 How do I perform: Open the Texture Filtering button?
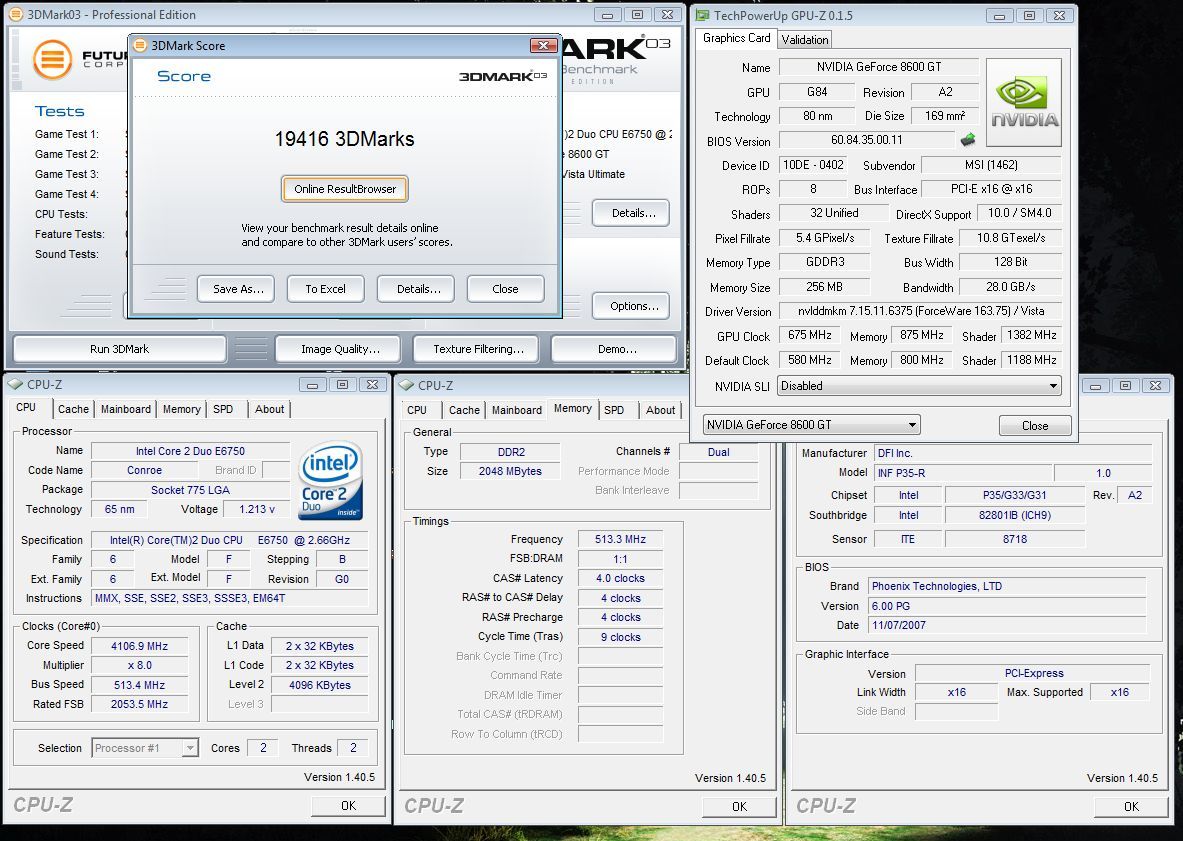click(x=477, y=348)
